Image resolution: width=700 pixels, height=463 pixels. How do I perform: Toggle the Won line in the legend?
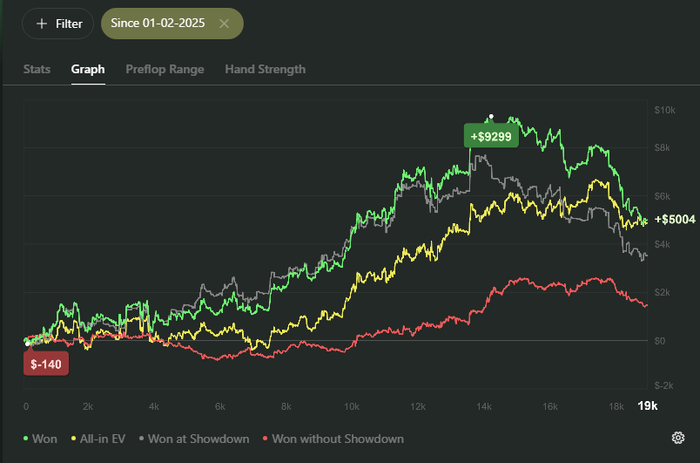(42, 438)
